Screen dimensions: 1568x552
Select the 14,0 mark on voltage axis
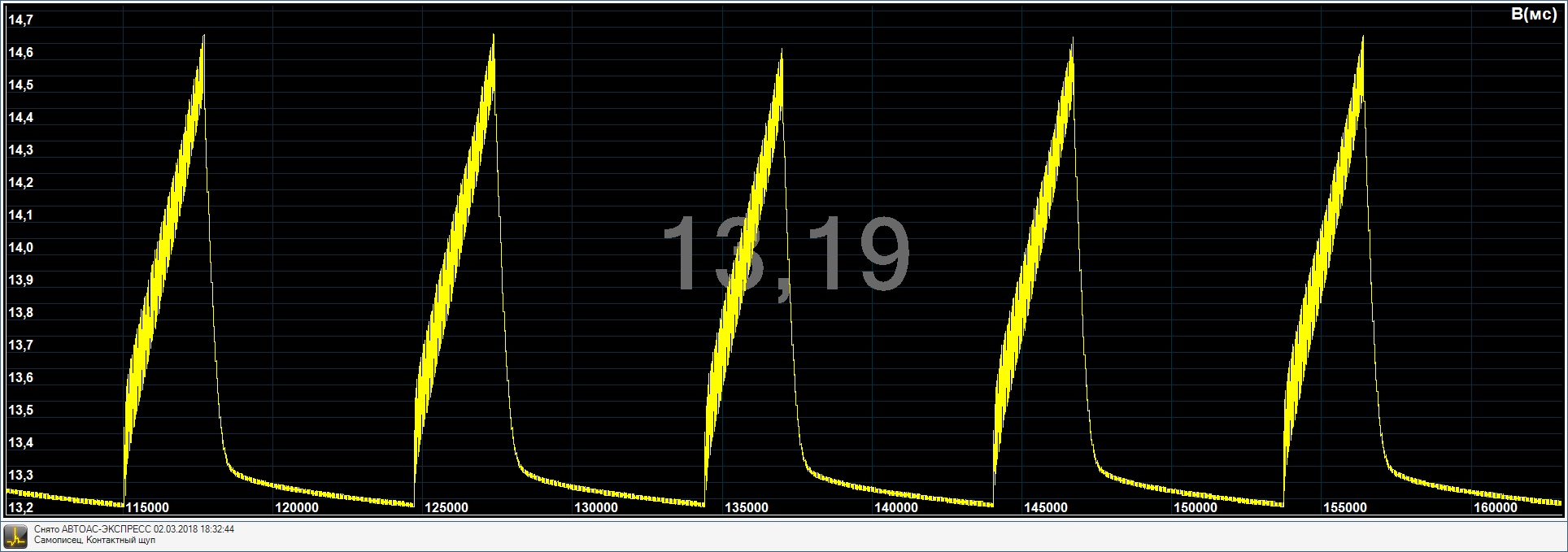tap(20, 248)
